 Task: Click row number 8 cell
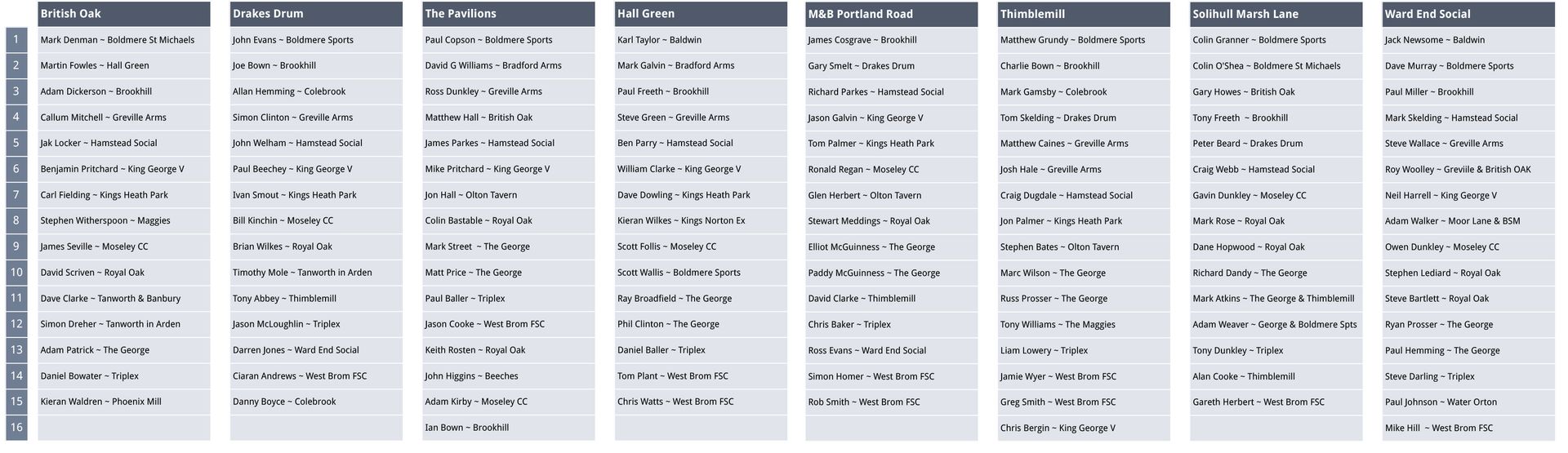16,220
